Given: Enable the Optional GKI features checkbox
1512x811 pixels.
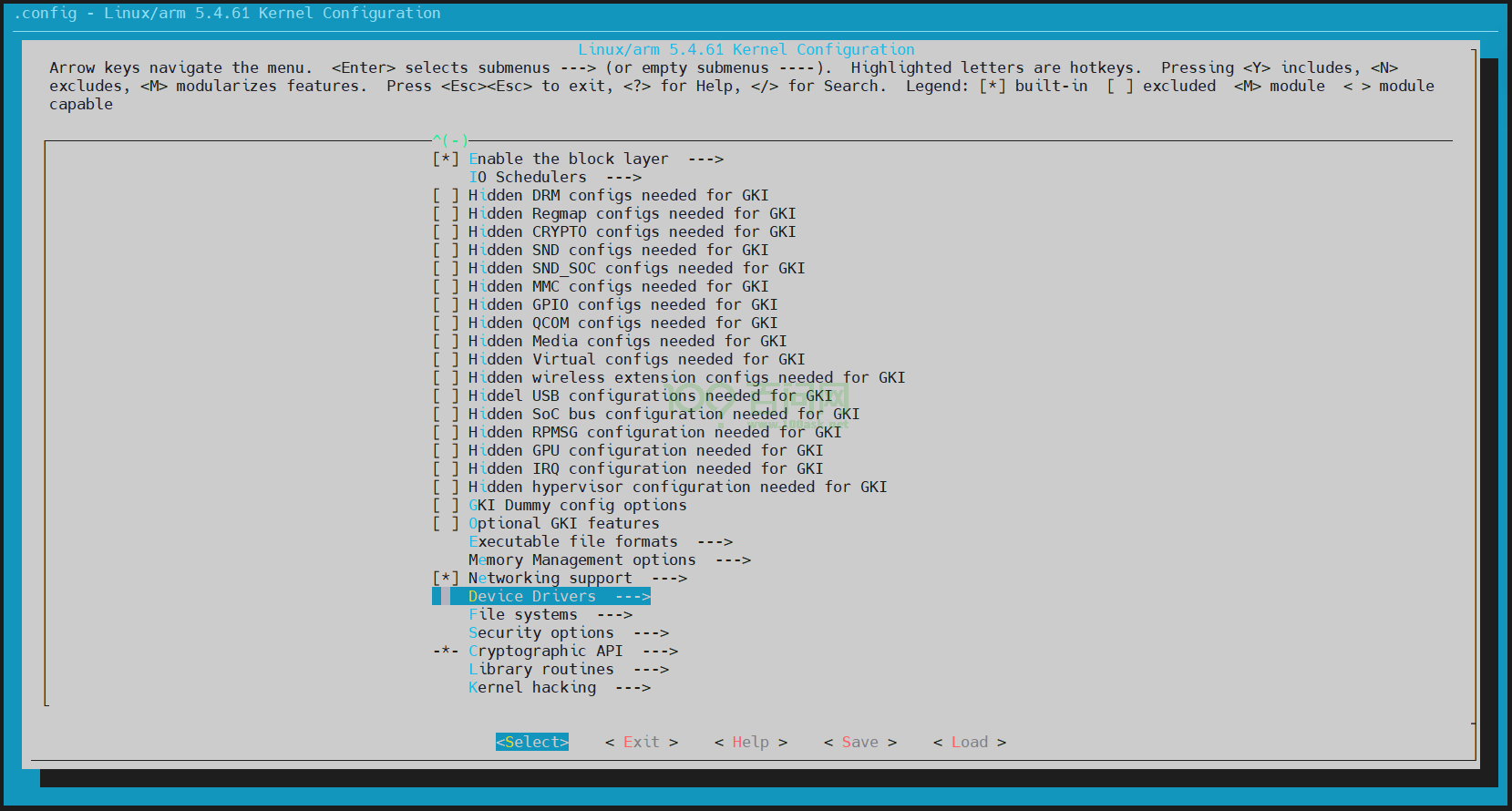Looking at the screenshot, I should click(x=446, y=523).
